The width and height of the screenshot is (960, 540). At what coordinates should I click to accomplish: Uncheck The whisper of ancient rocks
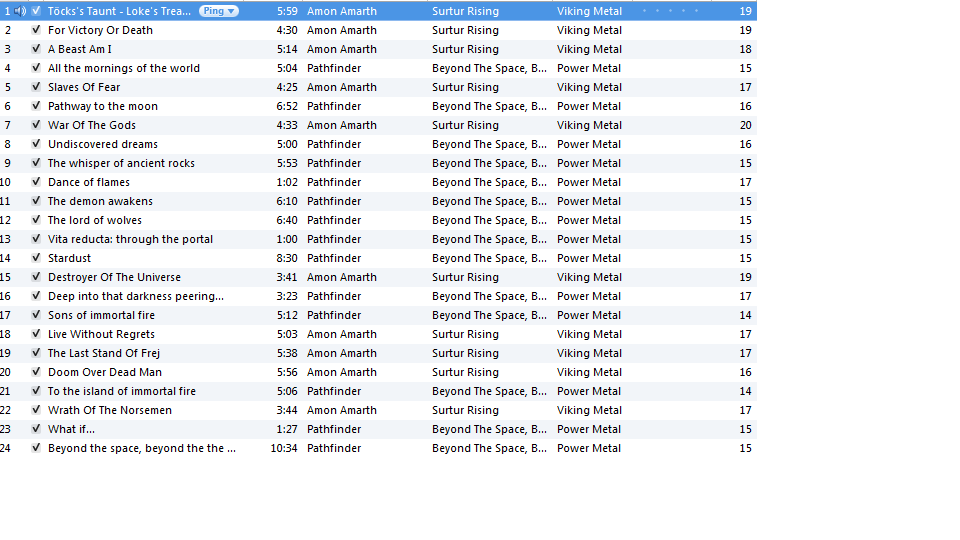tap(36, 162)
